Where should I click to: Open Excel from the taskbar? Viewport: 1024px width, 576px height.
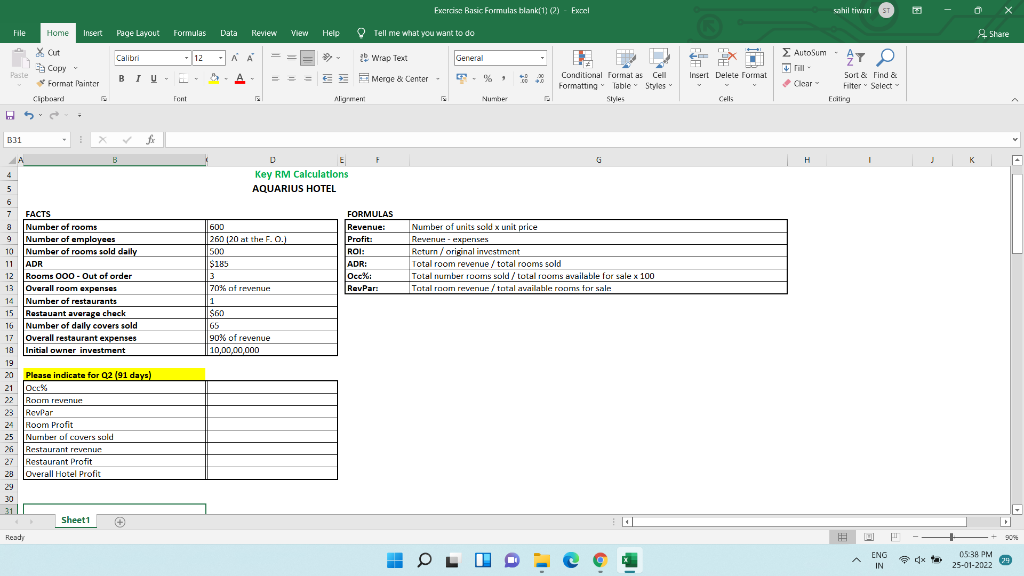coord(628,561)
